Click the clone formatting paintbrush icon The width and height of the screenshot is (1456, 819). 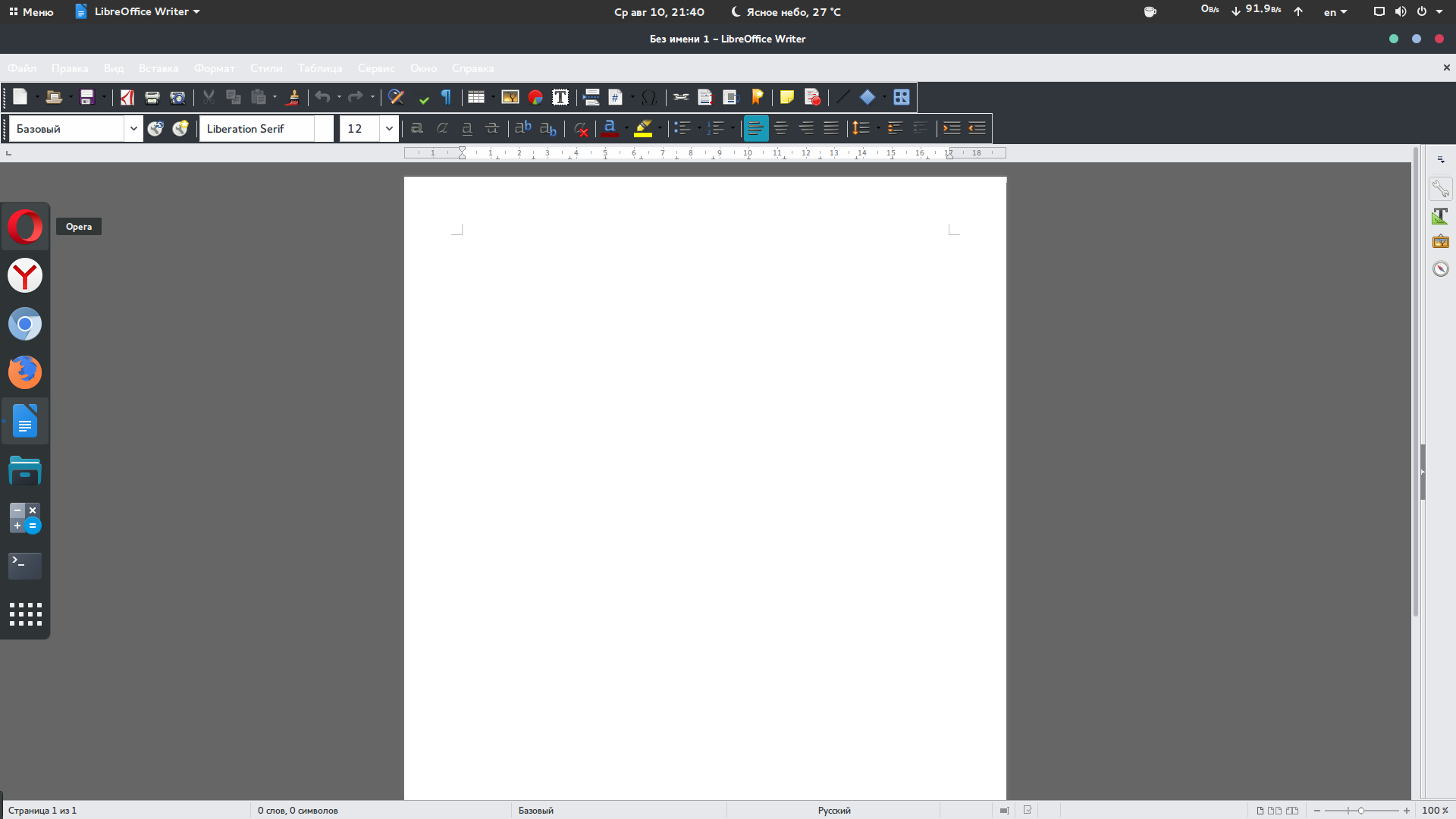293,97
